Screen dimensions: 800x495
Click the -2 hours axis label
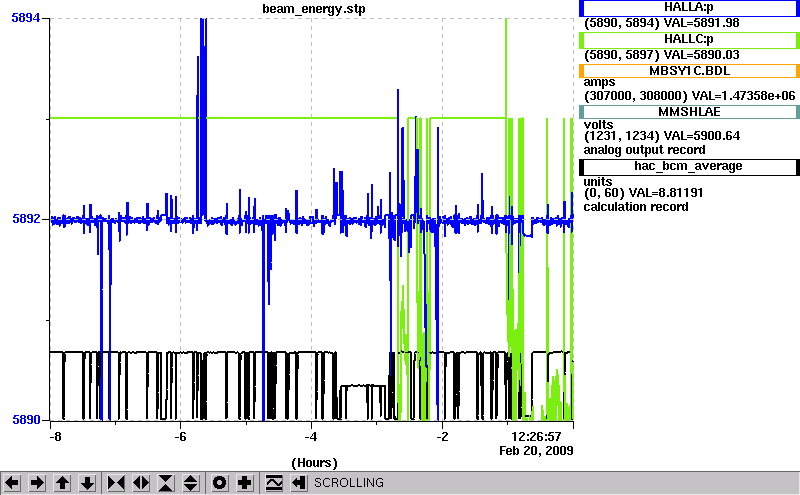[x=442, y=437]
